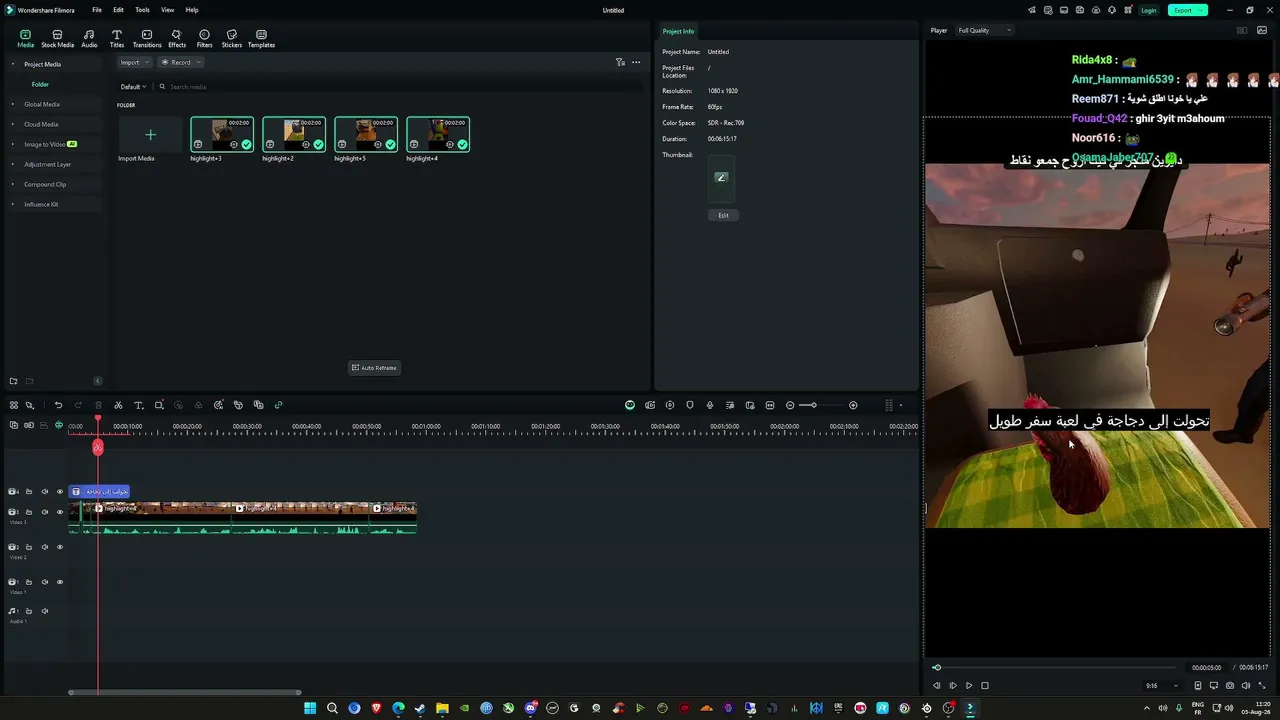Viewport: 1280px width, 720px height.
Task: Undo the last timeline action
Action: (x=58, y=405)
